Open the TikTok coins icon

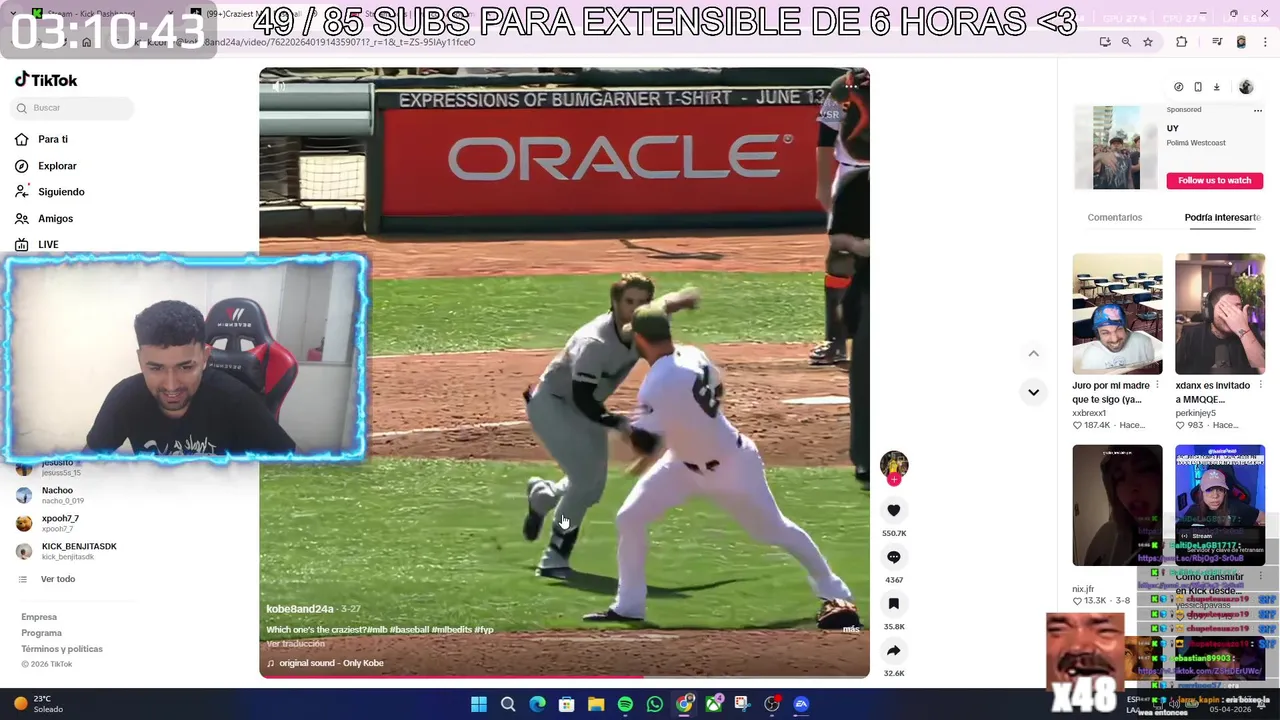[1178, 87]
